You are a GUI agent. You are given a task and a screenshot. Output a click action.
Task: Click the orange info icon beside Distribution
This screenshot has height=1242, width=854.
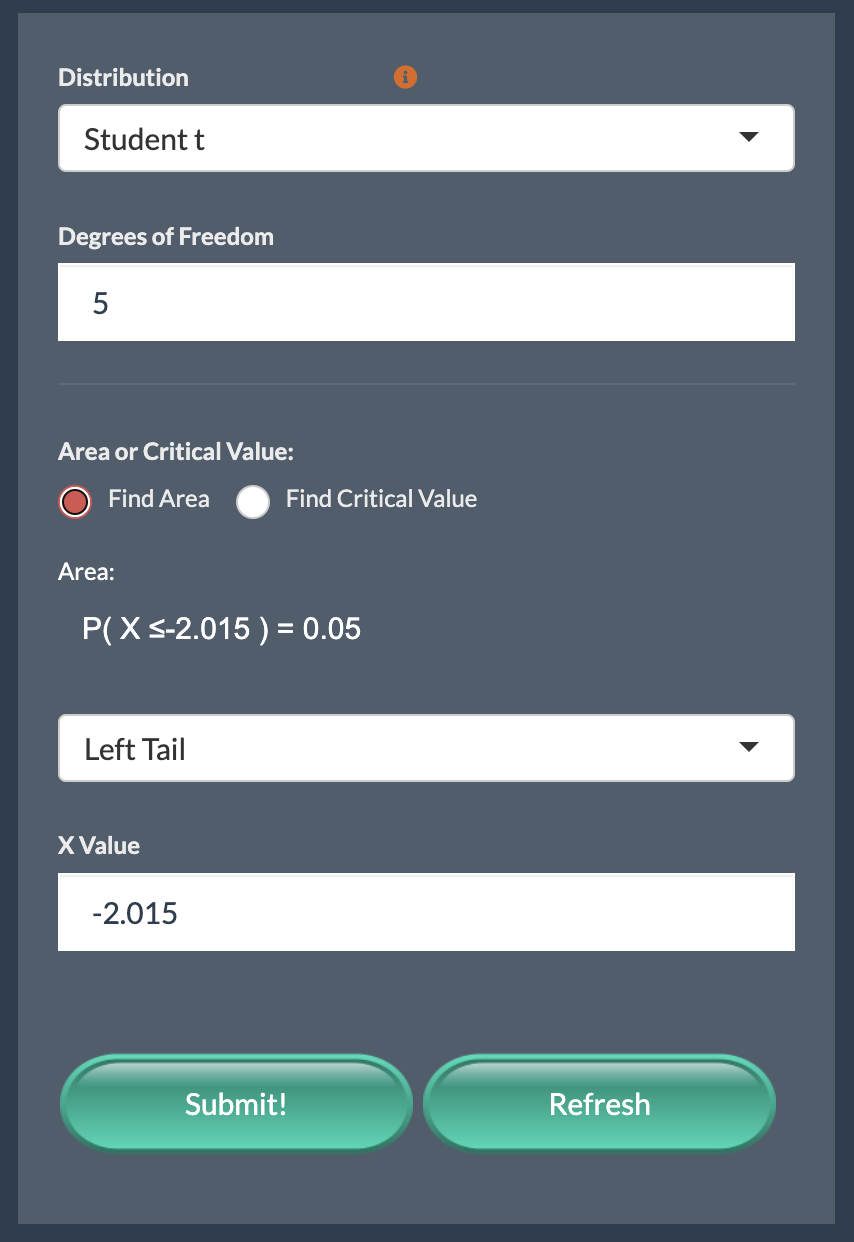click(405, 77)
